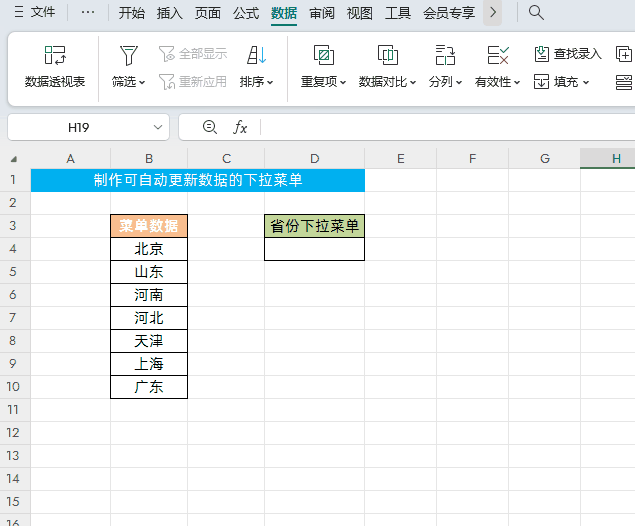
Task: Select empty cell D4 below 省份下拉菜单
Action: [315, 249]
